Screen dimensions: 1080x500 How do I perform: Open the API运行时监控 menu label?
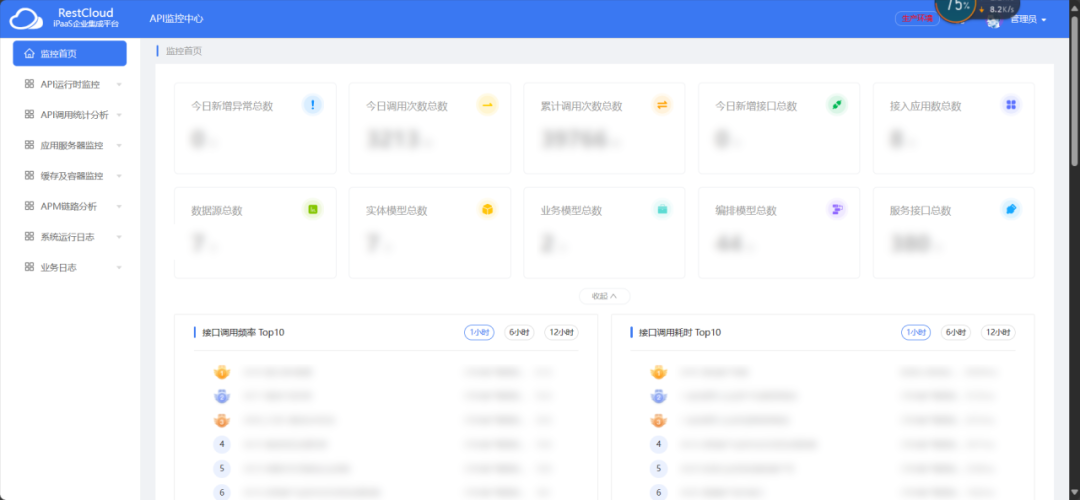[70, 85]
